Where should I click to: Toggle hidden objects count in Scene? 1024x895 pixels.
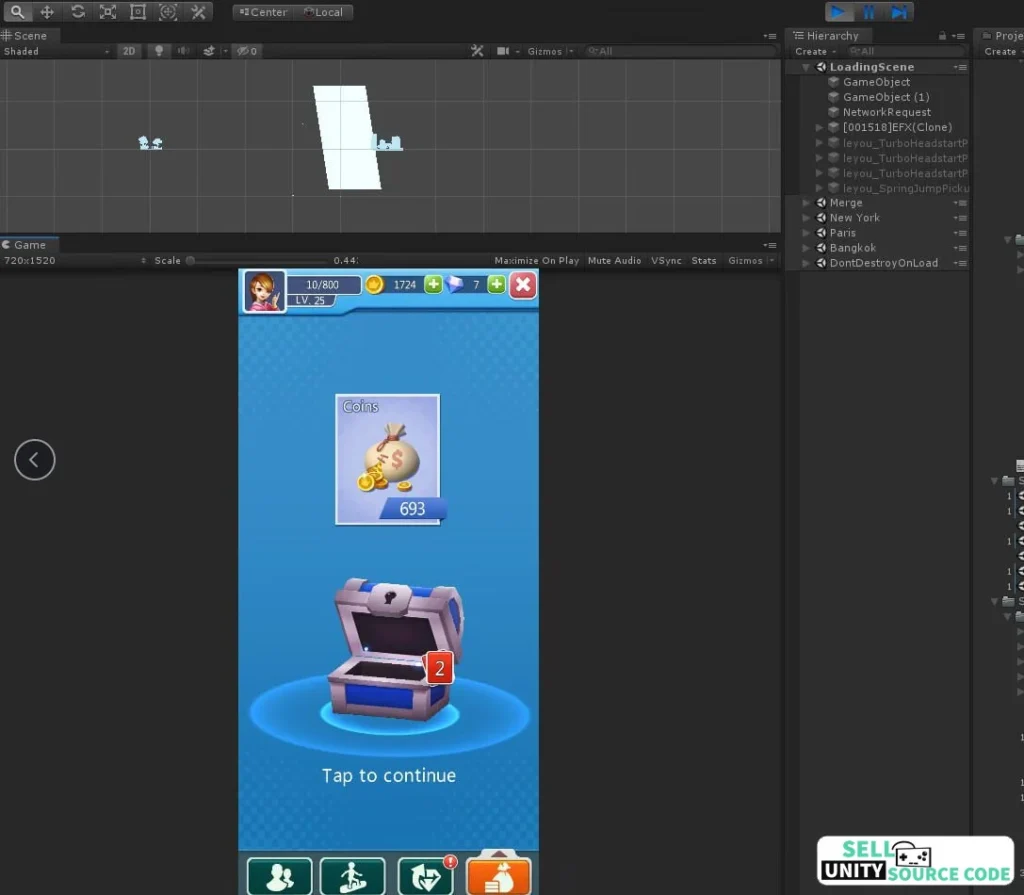[247, 51]
